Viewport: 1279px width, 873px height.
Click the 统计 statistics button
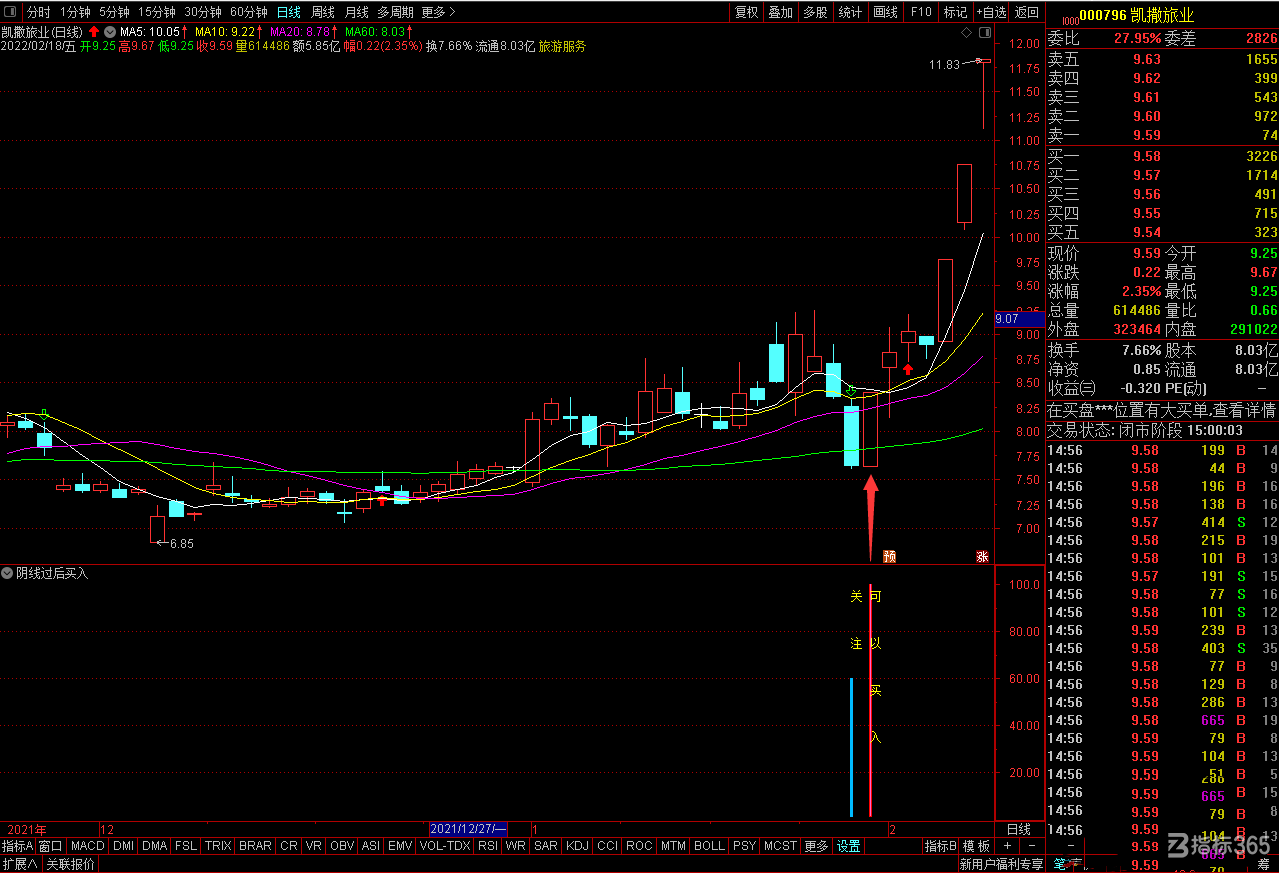coord(851,12)
